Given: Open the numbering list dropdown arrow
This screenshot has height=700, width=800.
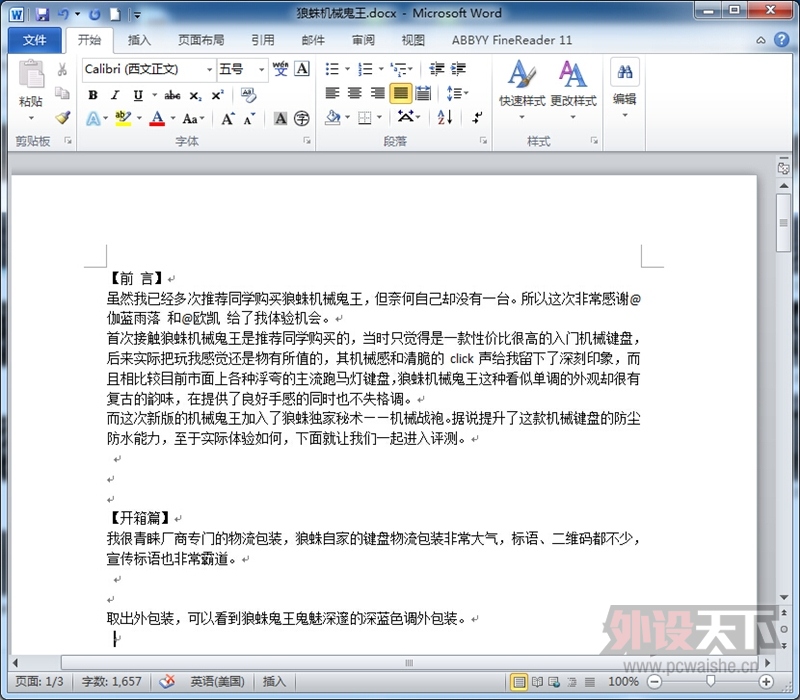Looking at the screenshot, I should [x=381, y=69].
